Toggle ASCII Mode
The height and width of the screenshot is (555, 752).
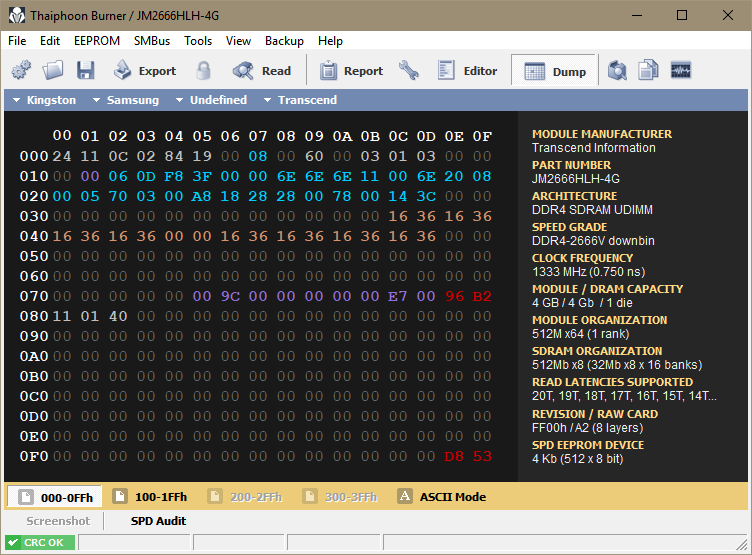442,496
